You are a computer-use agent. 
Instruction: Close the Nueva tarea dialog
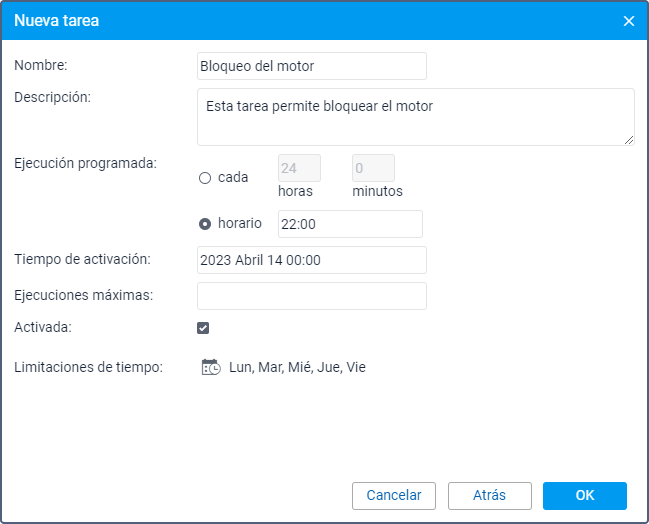click(x=629, y=21)
